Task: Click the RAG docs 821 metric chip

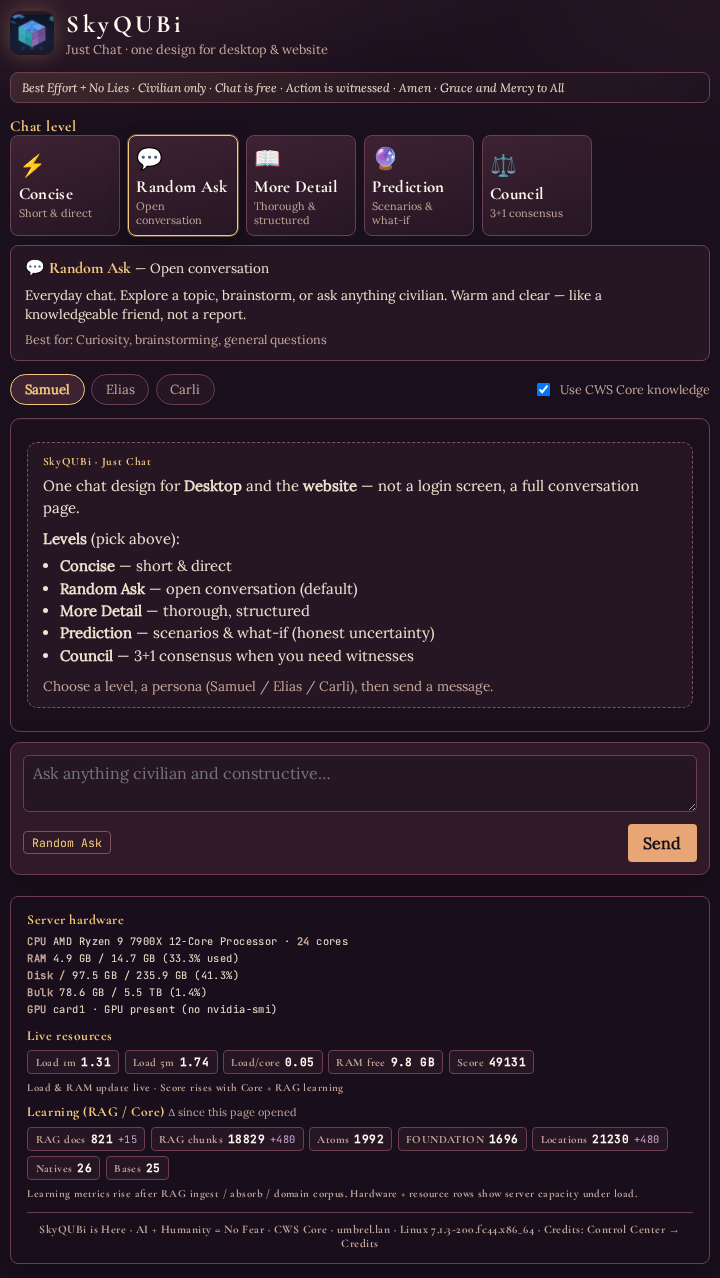Action: (86, 1139)
